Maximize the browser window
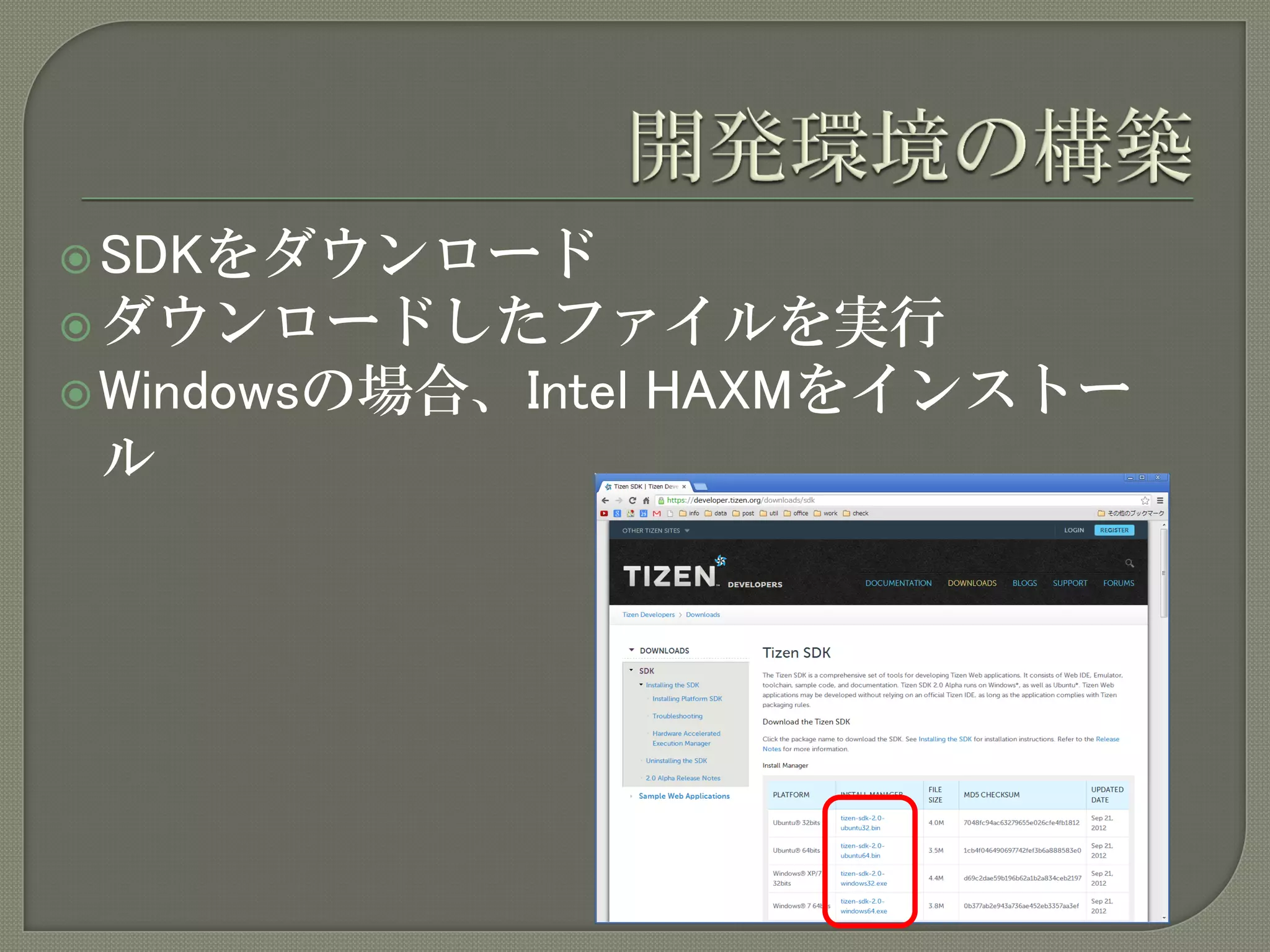 point(1142,478)
